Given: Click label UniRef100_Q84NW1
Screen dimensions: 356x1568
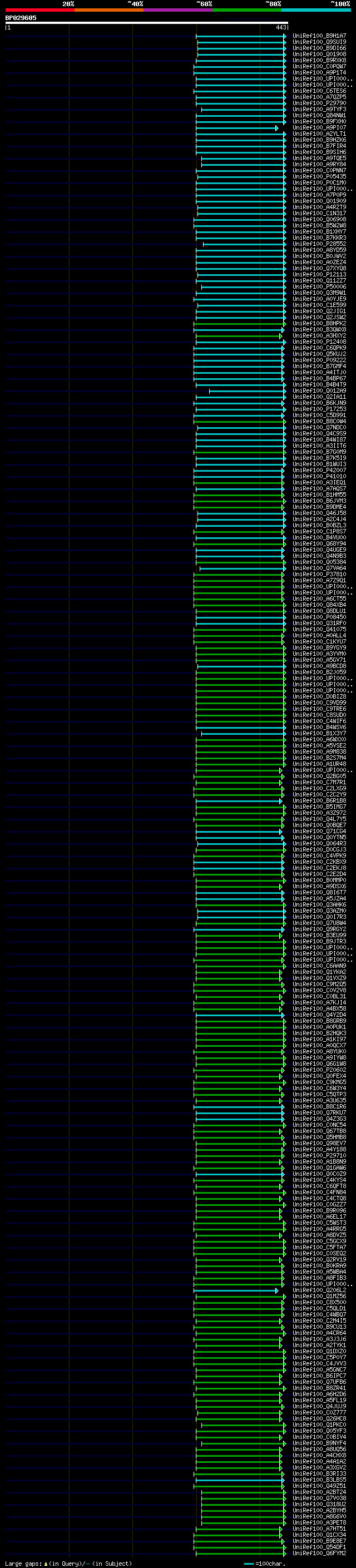Looking at the screenshot, I should (x=319, y=116).
